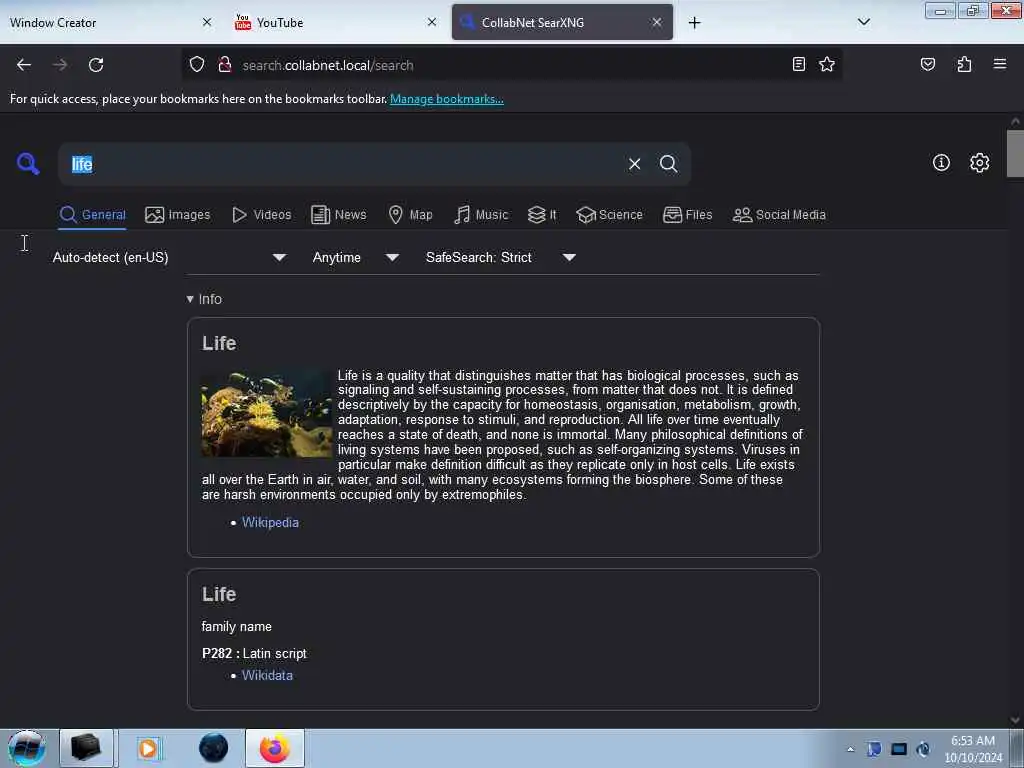Switch to Social Media category
1024x768 pixels.
779,215
